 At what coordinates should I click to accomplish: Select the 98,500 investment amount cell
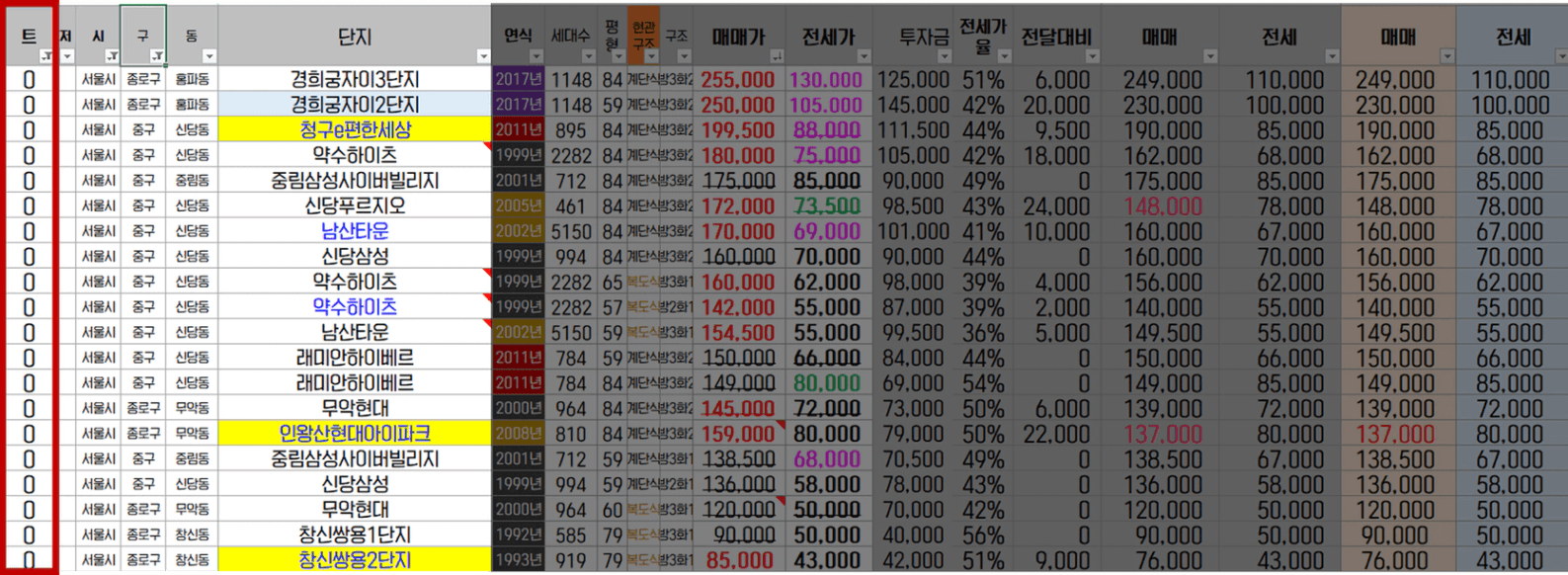click(913, 205)
